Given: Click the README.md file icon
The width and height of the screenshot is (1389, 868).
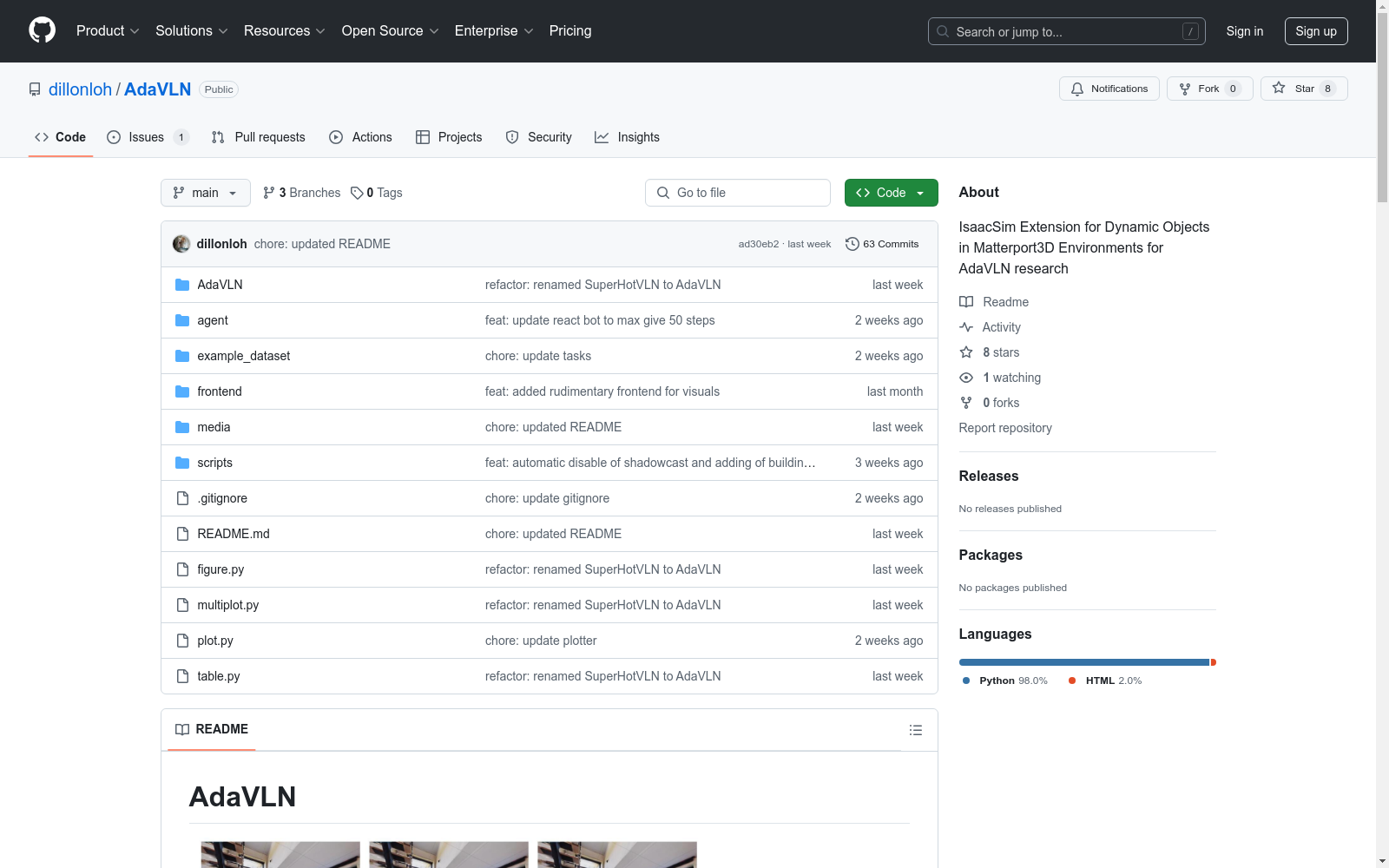Looking at the screenshot, I should 182,534.
